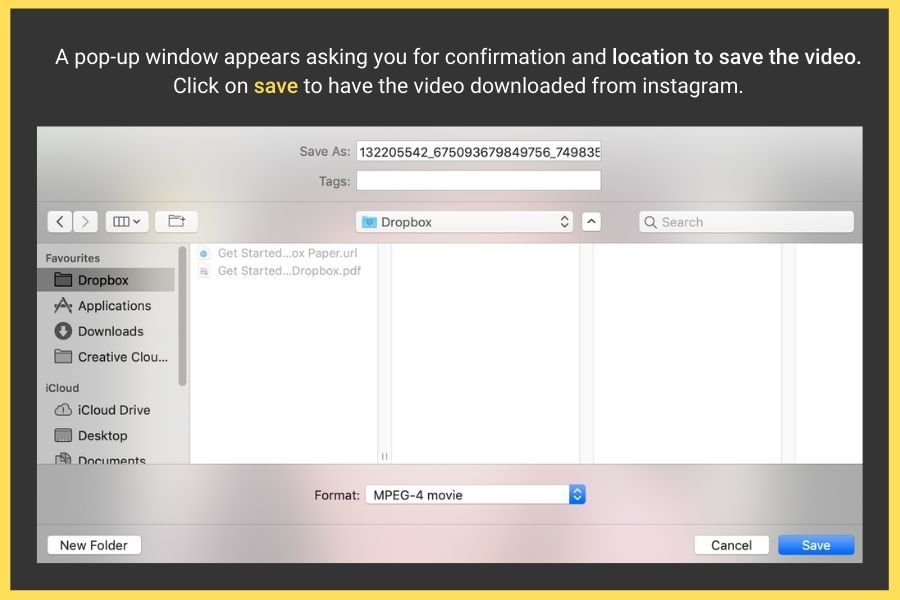
Task: Click the Downloads arrow icon in sidebar
Action: coord(63,331)
